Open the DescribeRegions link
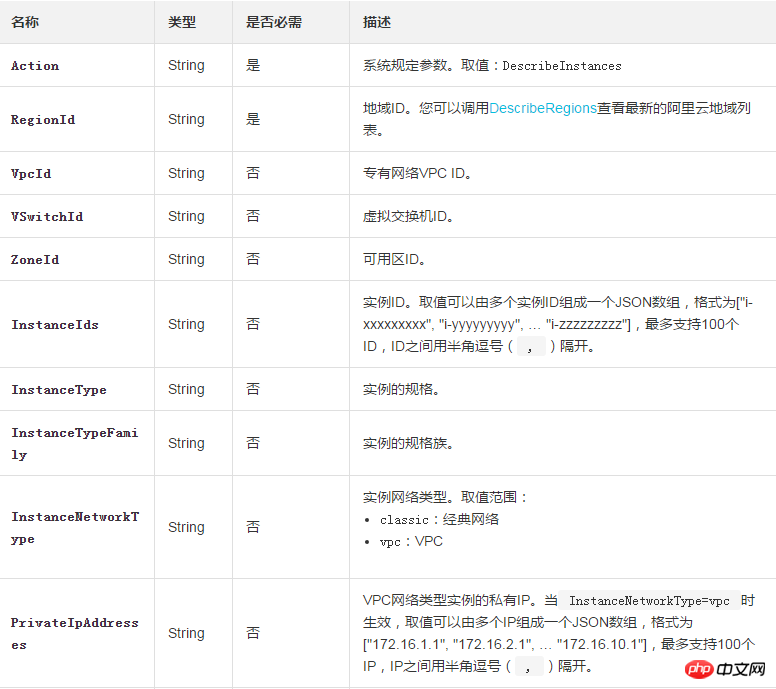This screenshot has width=776, height=689. pos(542,108)
